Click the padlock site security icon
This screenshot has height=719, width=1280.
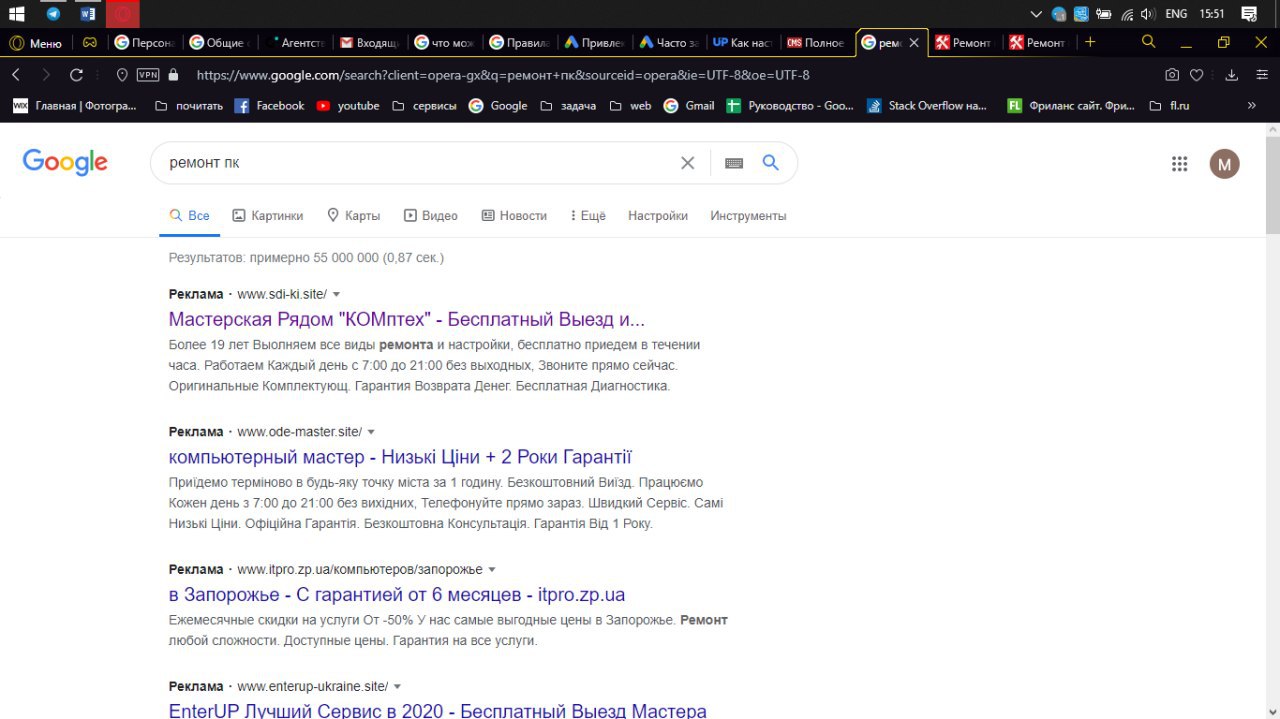(x=173, y=75)
